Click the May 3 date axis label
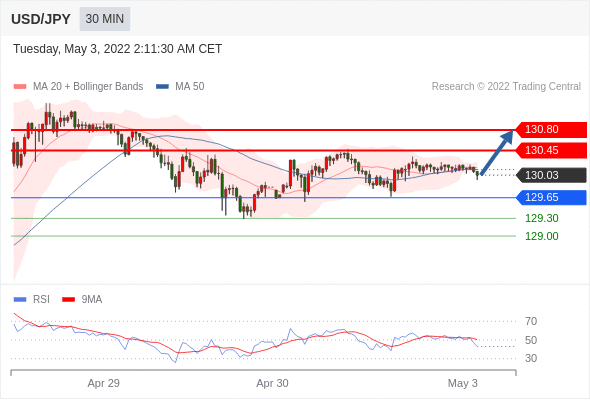Screen dimensions: 590x400 (x=462, y=383)
